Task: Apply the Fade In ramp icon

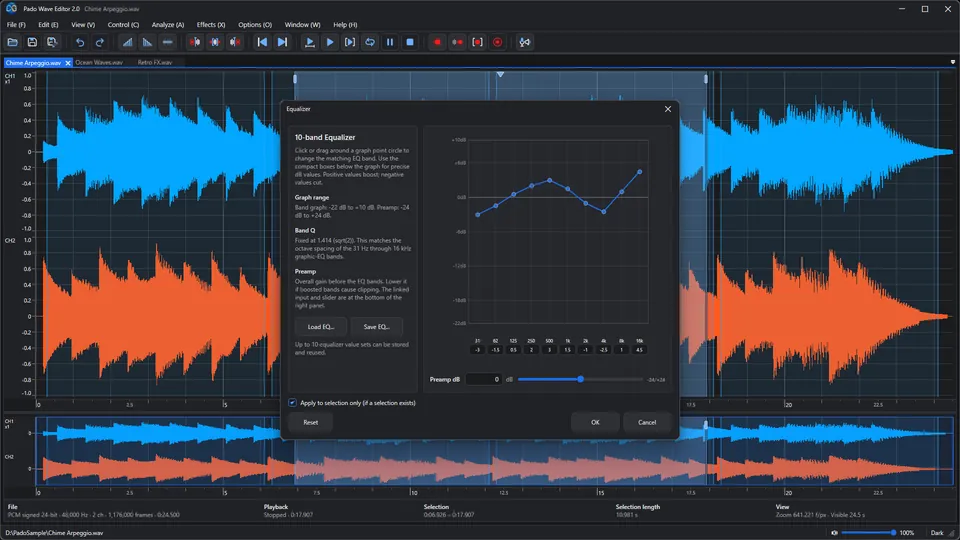Action: (x=127, y=42)
